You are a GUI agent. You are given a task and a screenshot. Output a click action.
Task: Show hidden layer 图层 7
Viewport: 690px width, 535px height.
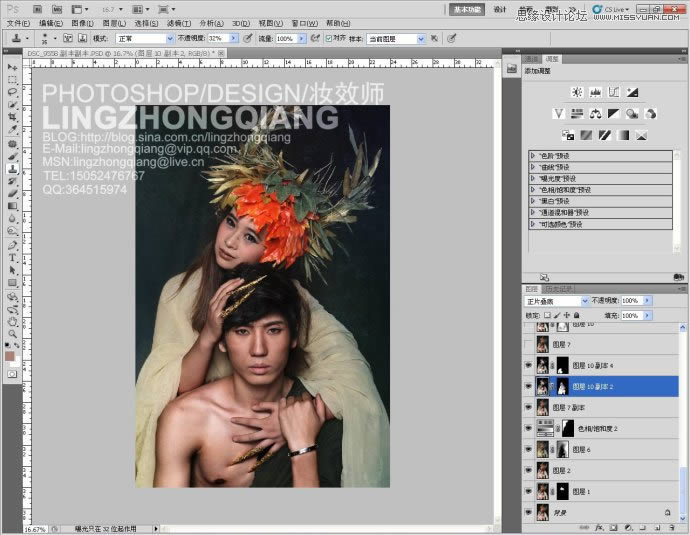529,344
